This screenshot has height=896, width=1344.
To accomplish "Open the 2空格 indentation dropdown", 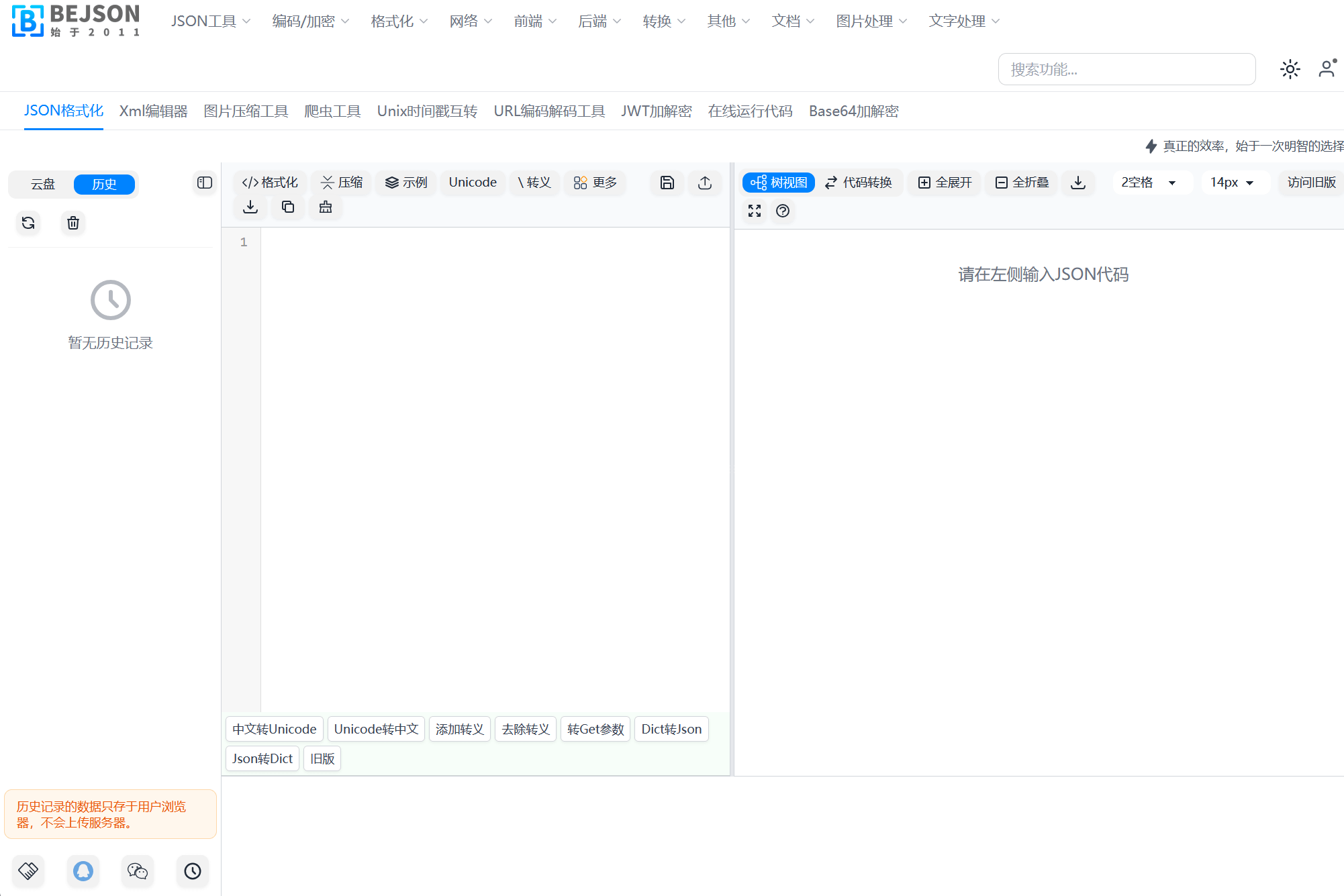I will 1151,182.
